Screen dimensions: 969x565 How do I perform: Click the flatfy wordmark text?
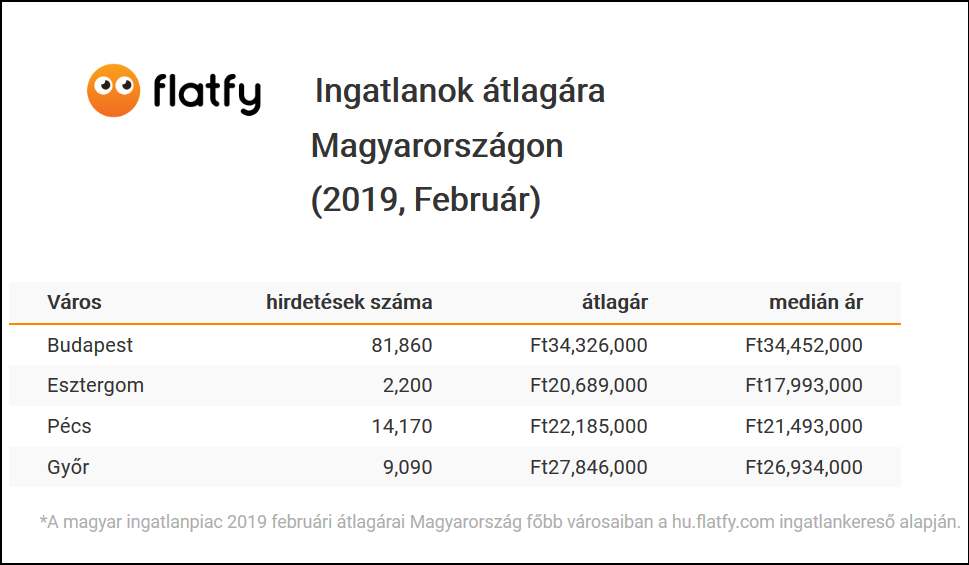(207, 93)
